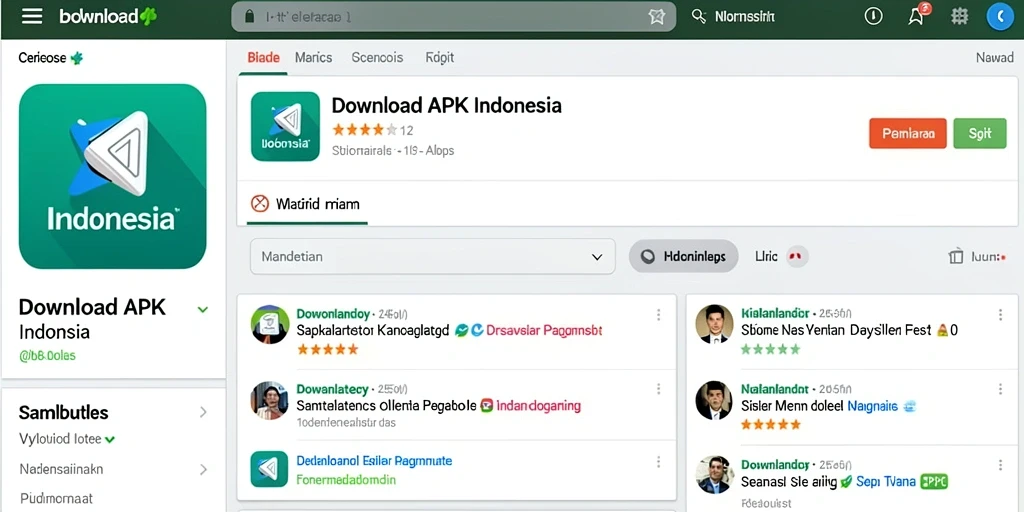This screenshot has height=512, width=1024.
Task: Click the app icon beside Dedanloanol Esilar Pagmnuate
Action: tap(269, 469)
